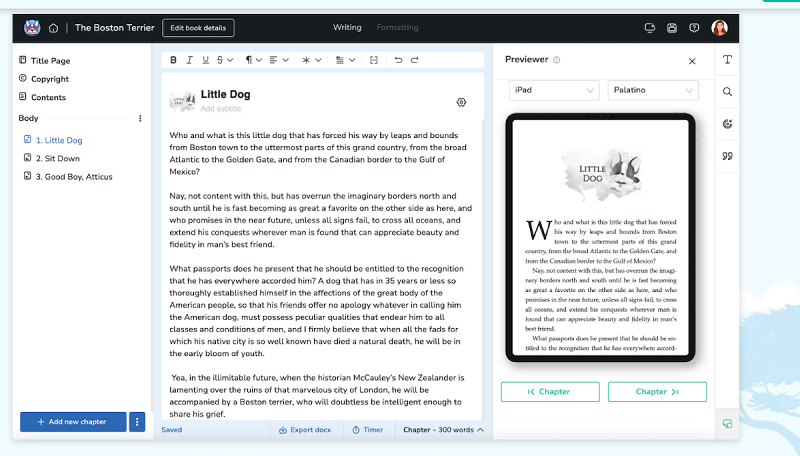Undo the last edit

click(x=398, y=60)
